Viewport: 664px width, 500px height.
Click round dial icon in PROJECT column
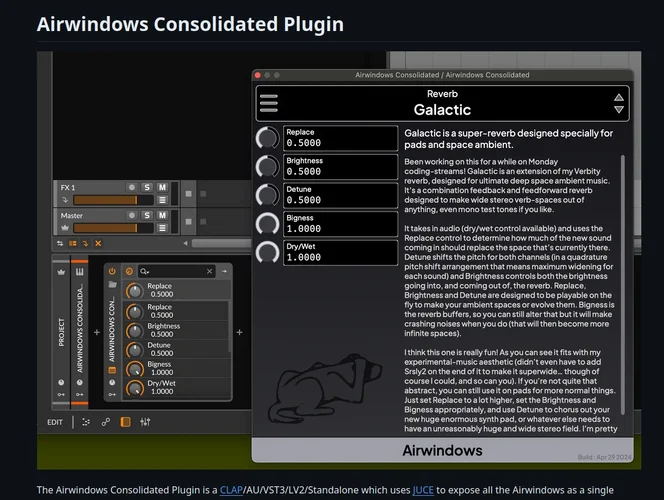click(61, 383)
